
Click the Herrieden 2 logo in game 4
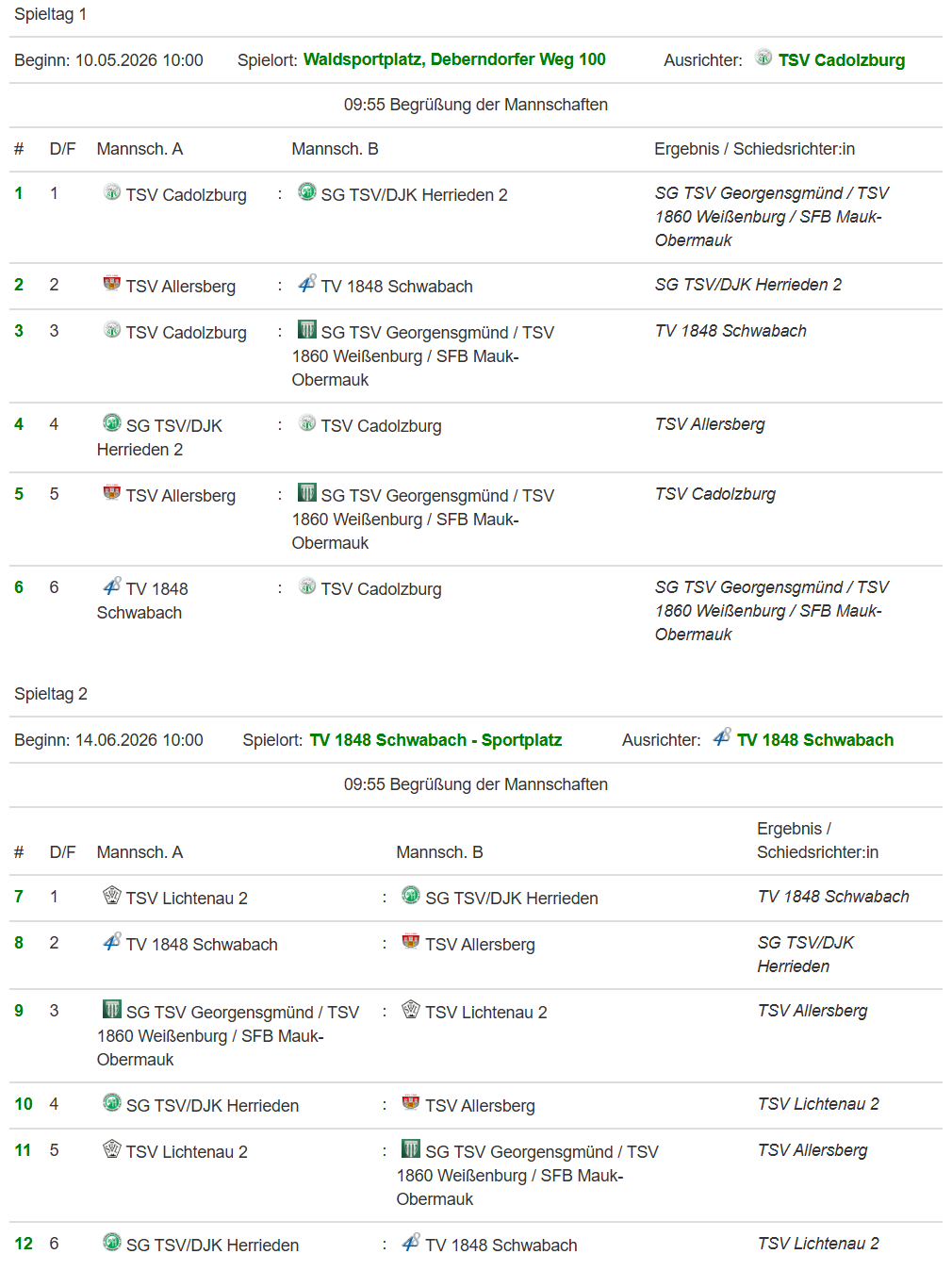(x=112, y=423)
